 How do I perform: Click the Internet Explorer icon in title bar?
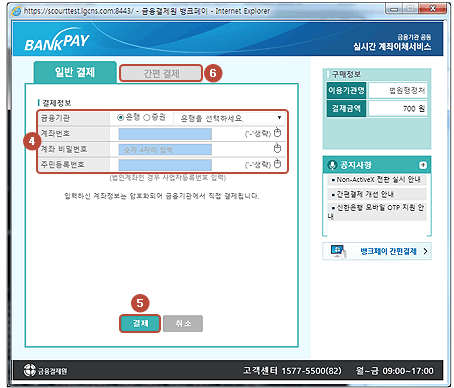coord(16,11)
